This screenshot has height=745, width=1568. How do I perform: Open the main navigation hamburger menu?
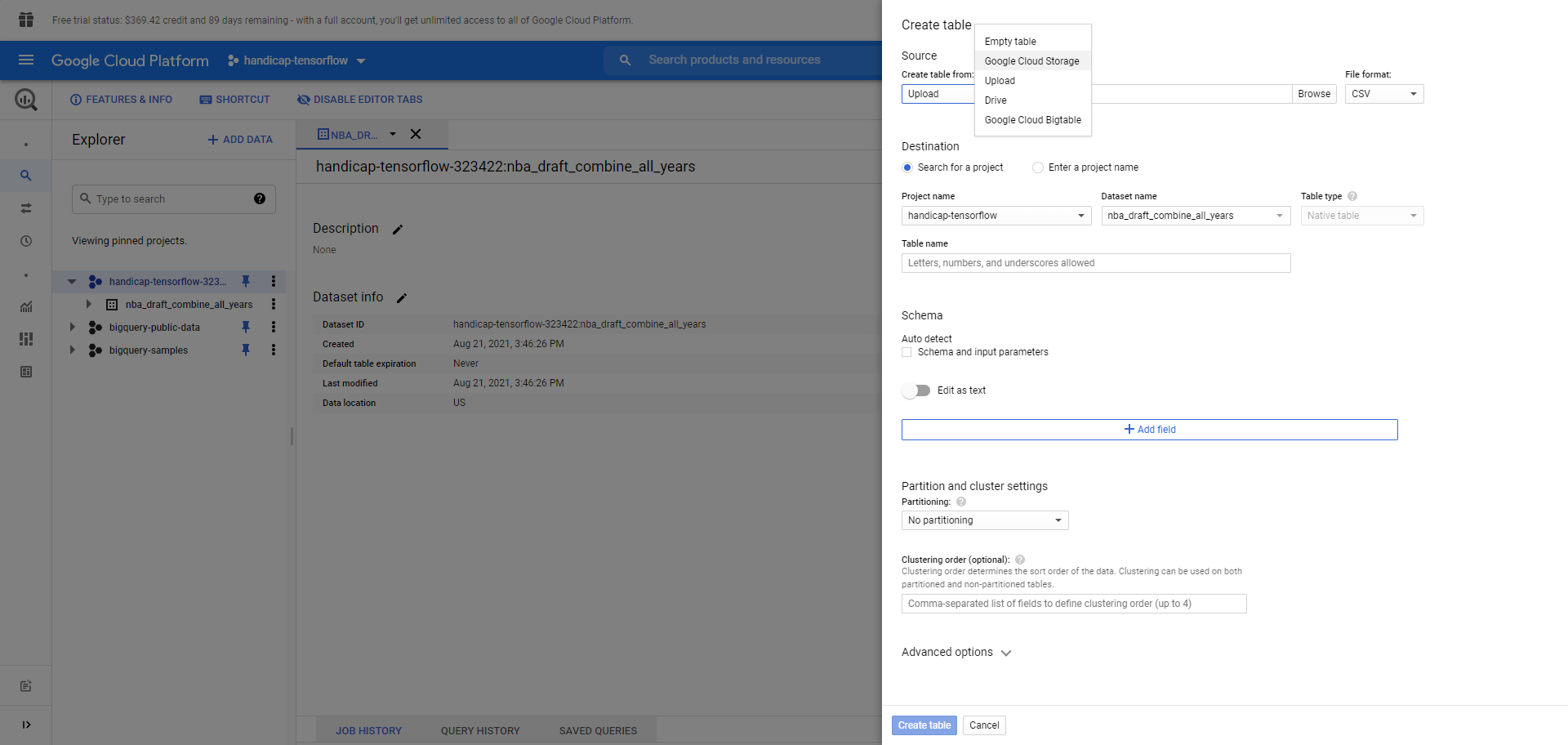coord(26,60)
